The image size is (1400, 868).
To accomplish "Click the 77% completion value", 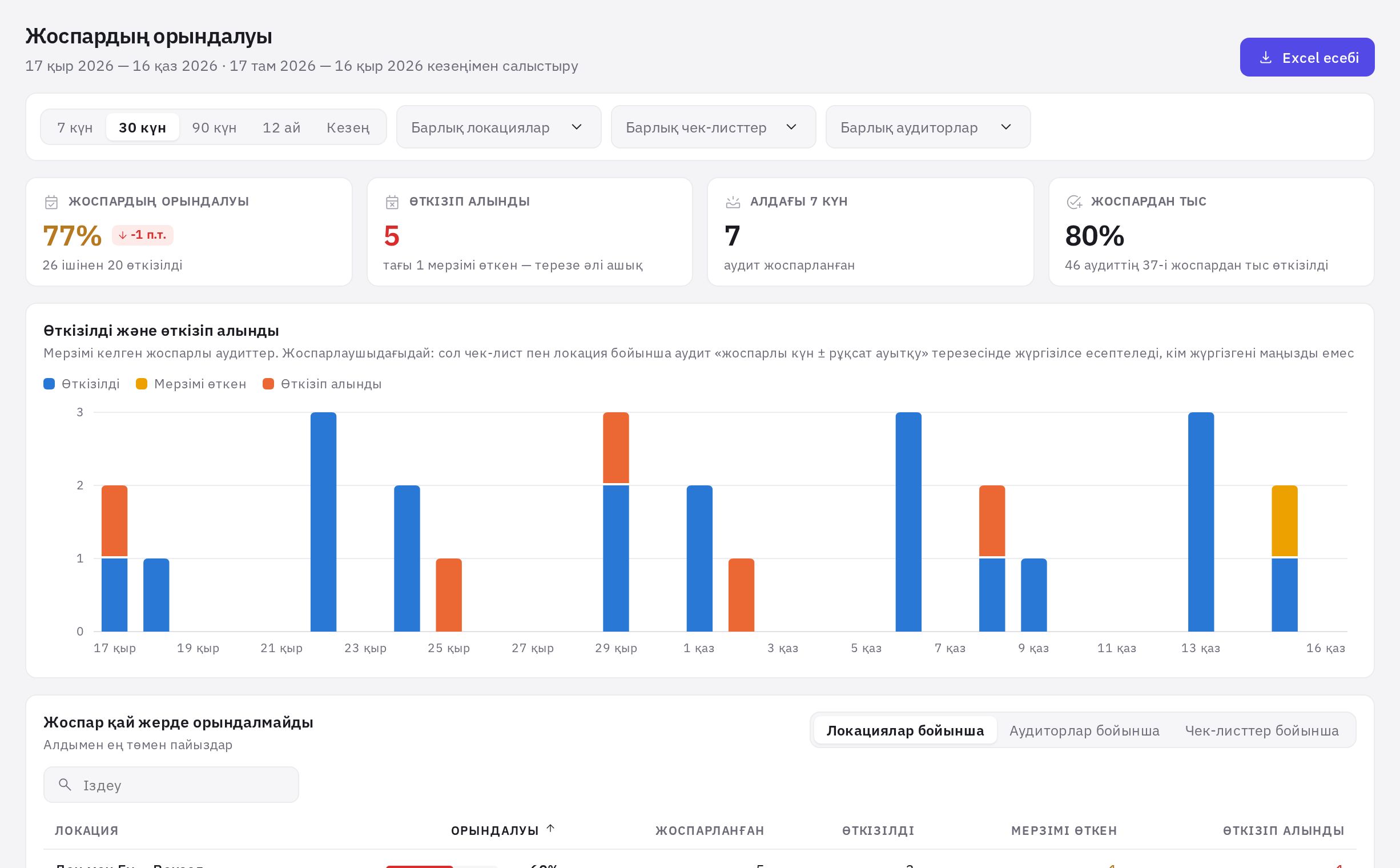I will [x=73, y=236].
